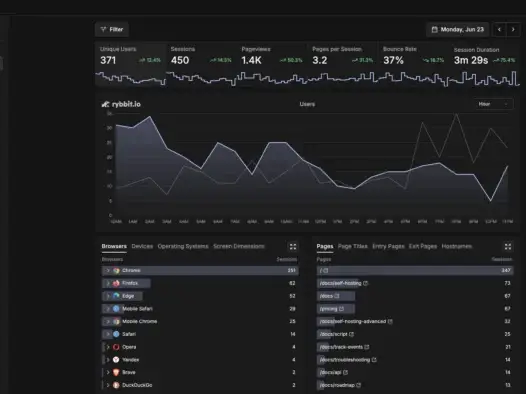The image size is (526, 394).
Task: Select the Pages per Session card
Action: pos(343,64)
